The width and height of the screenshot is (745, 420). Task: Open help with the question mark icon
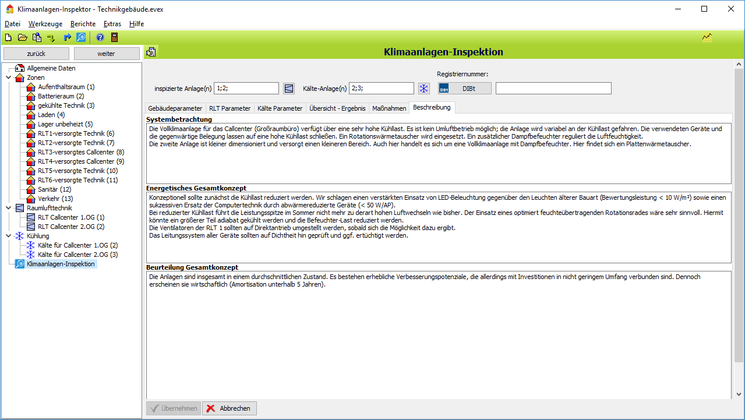100,38
